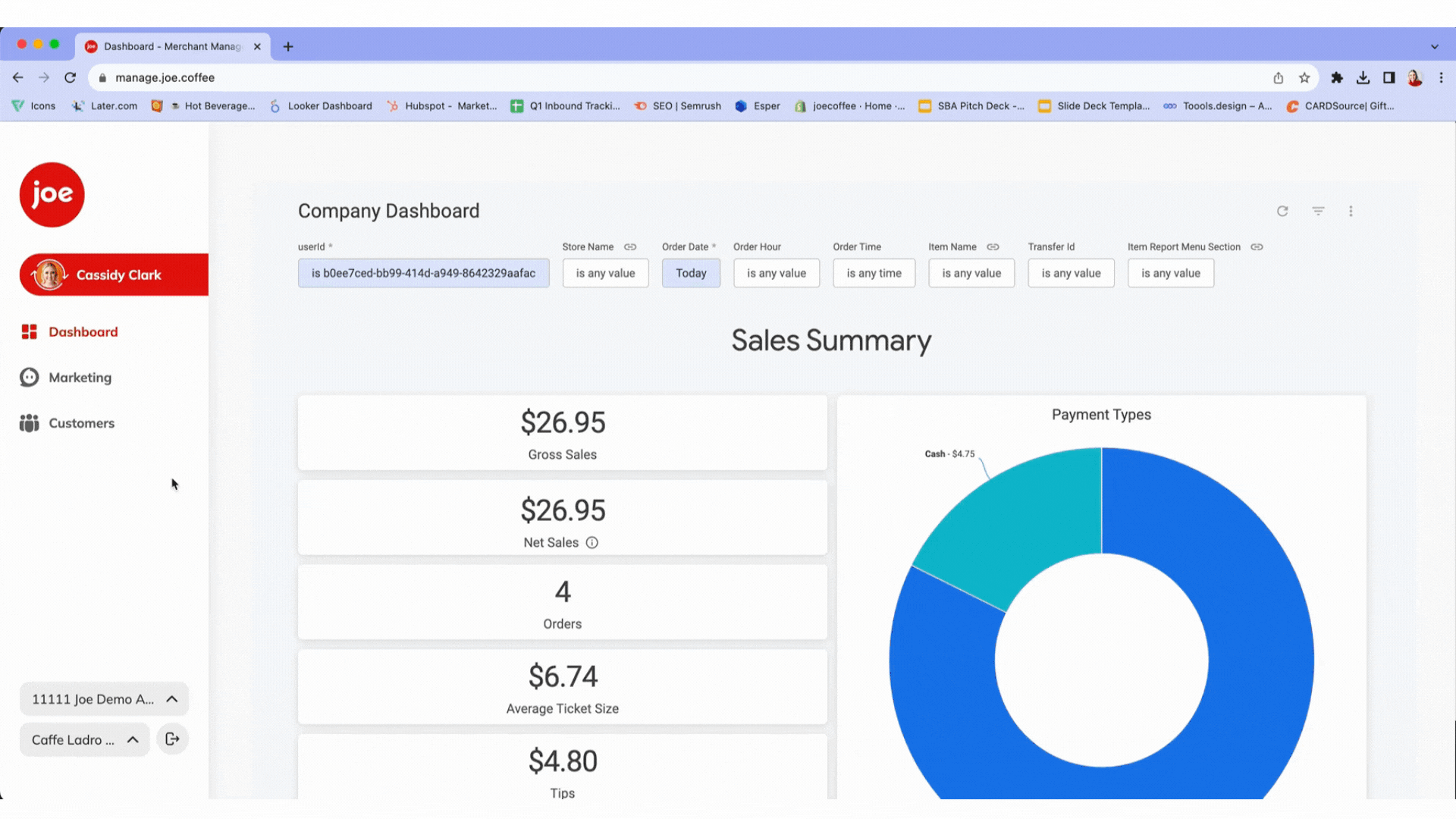Open browser extensions puzzle icon
Screen dimensions: 1456x819
click(1337, 77)
